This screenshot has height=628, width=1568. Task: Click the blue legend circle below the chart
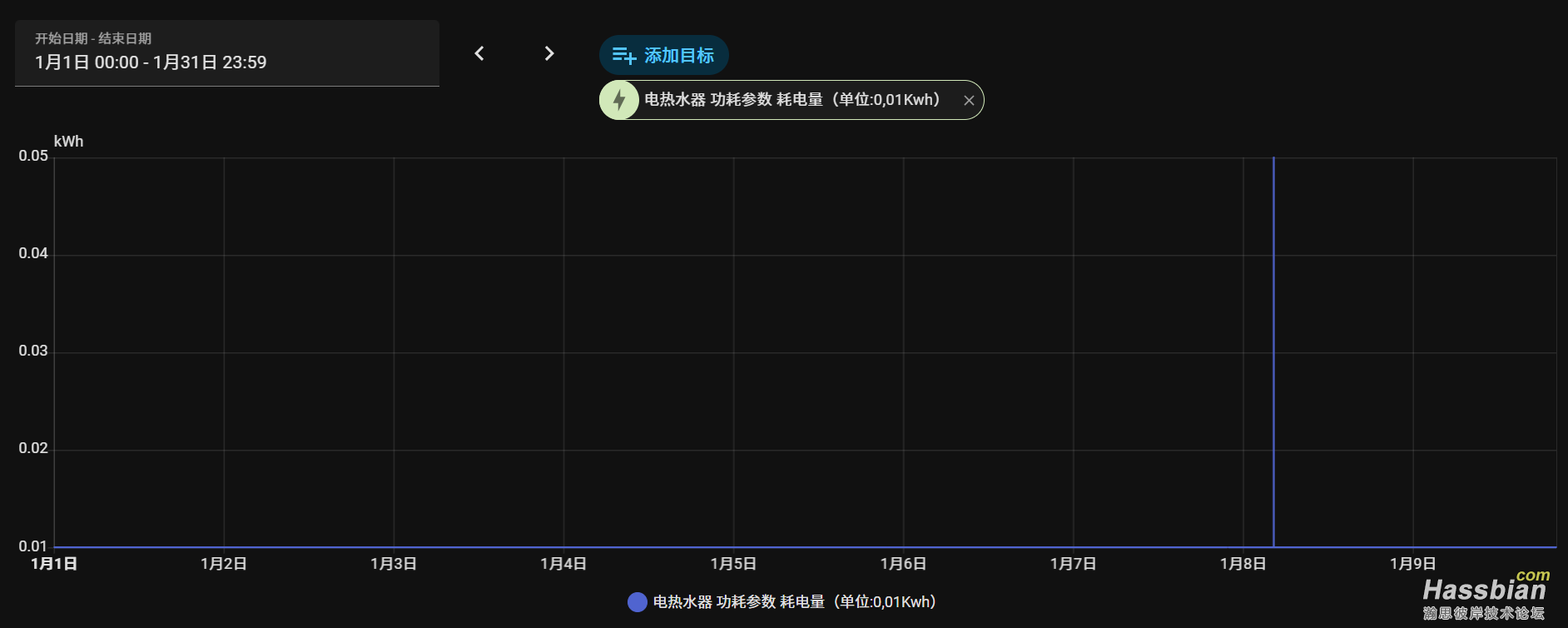click(x=638, y=602)
